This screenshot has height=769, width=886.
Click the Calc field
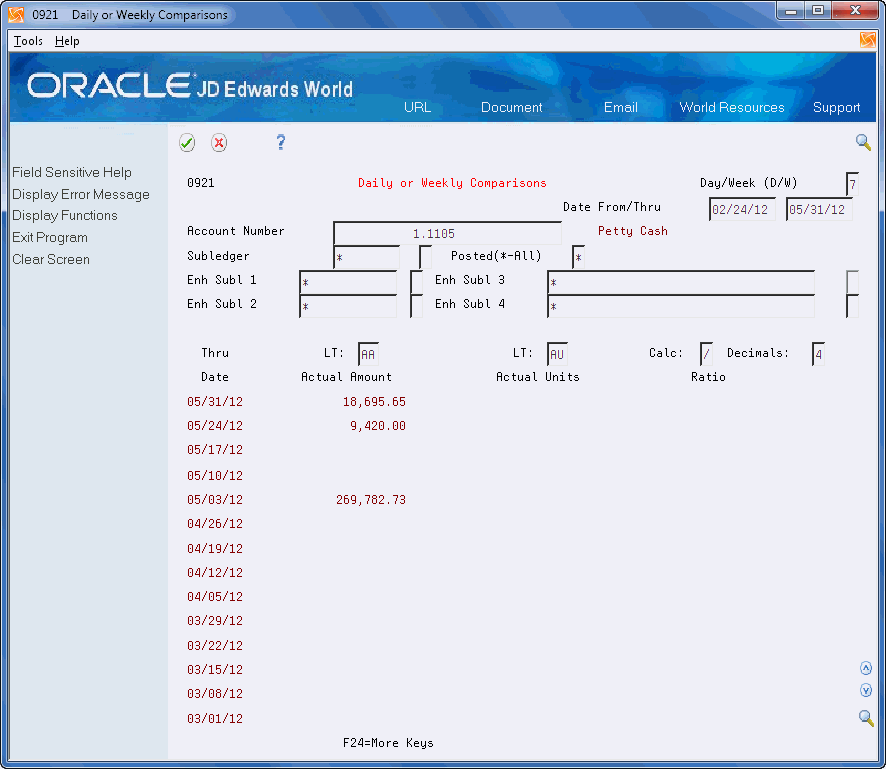click(x=706, y=354)
